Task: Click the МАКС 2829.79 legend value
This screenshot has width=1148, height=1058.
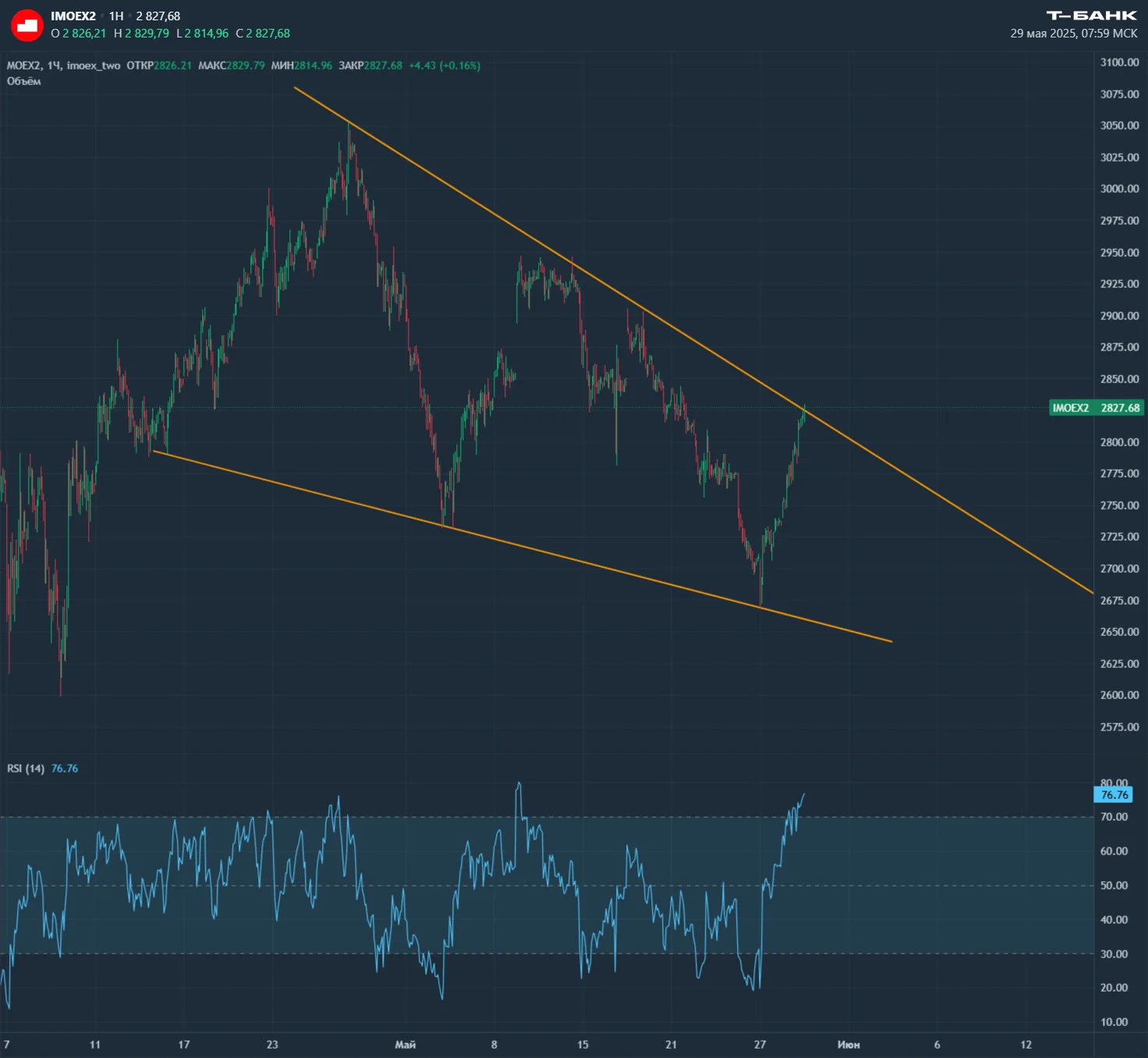Action: [x=232, y=66]
